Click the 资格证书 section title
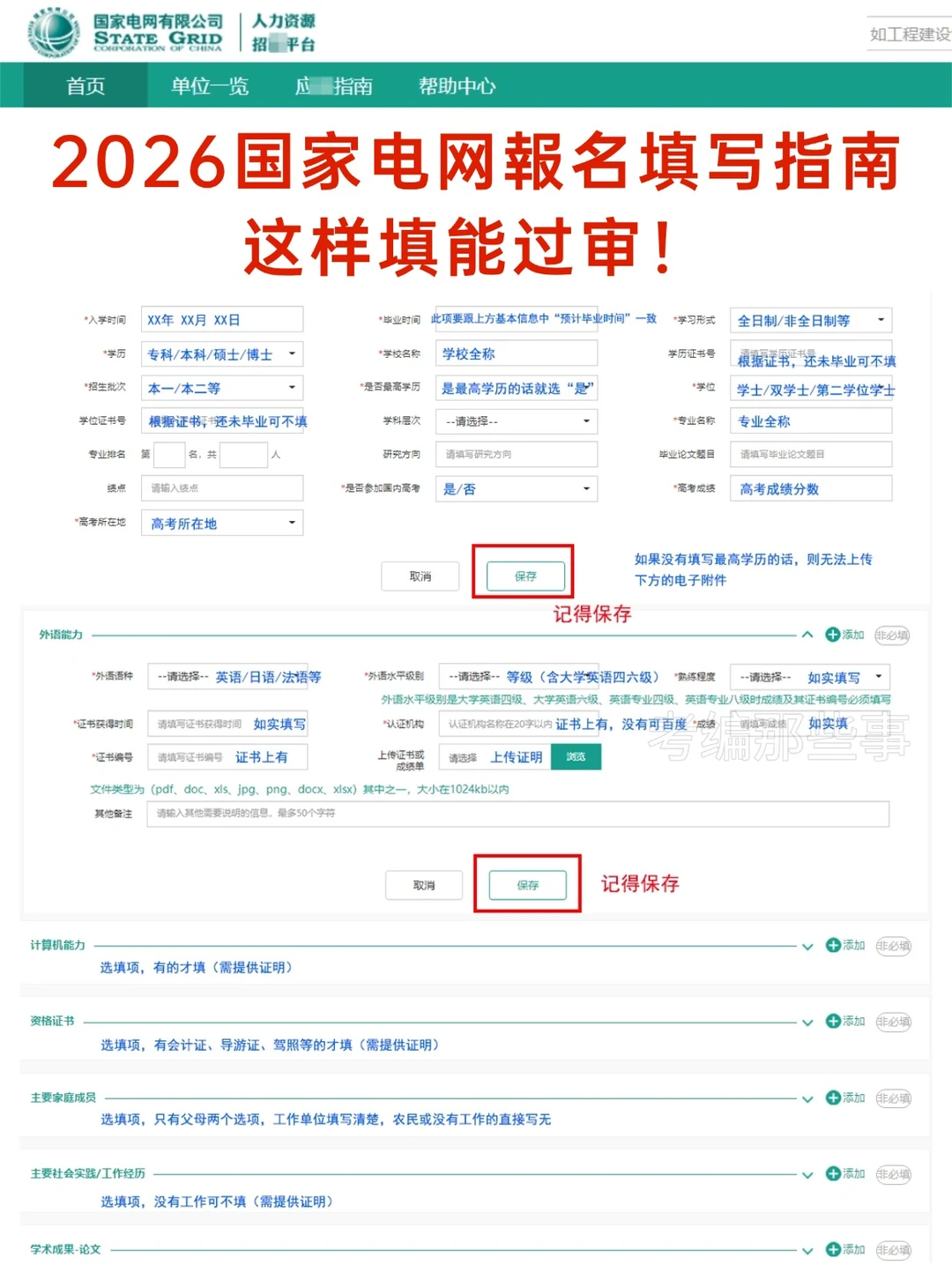 tap(52, 1021)
